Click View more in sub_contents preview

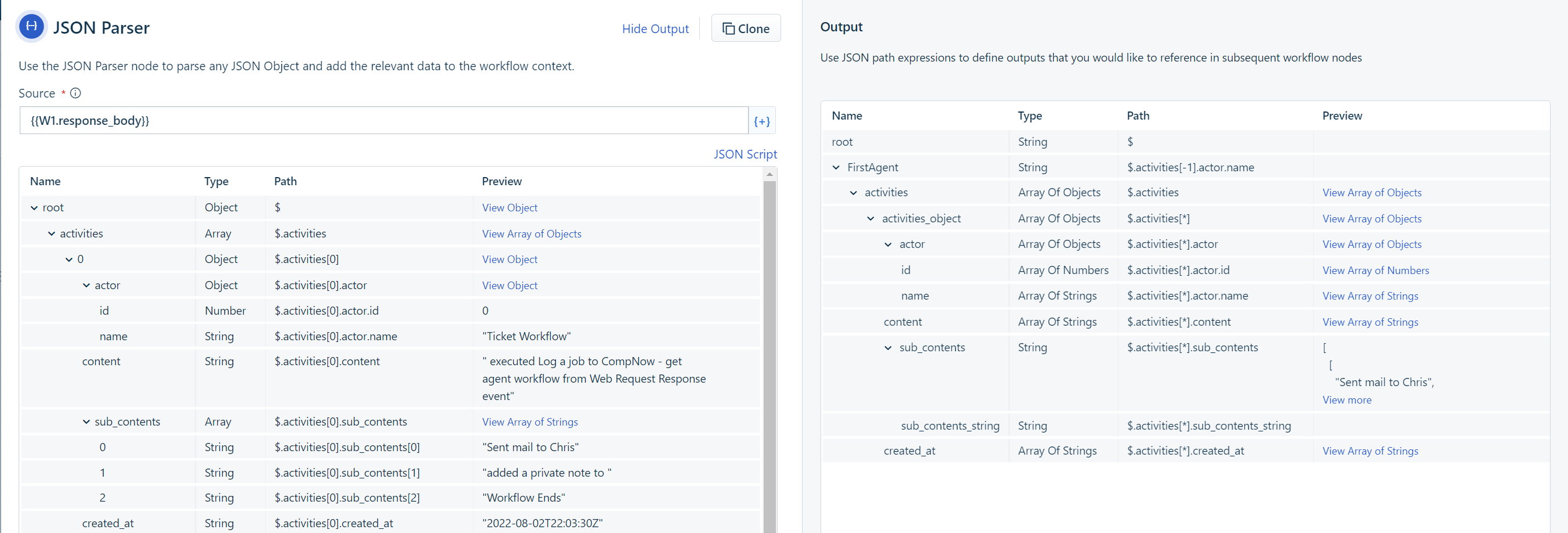coord(1346,400)
